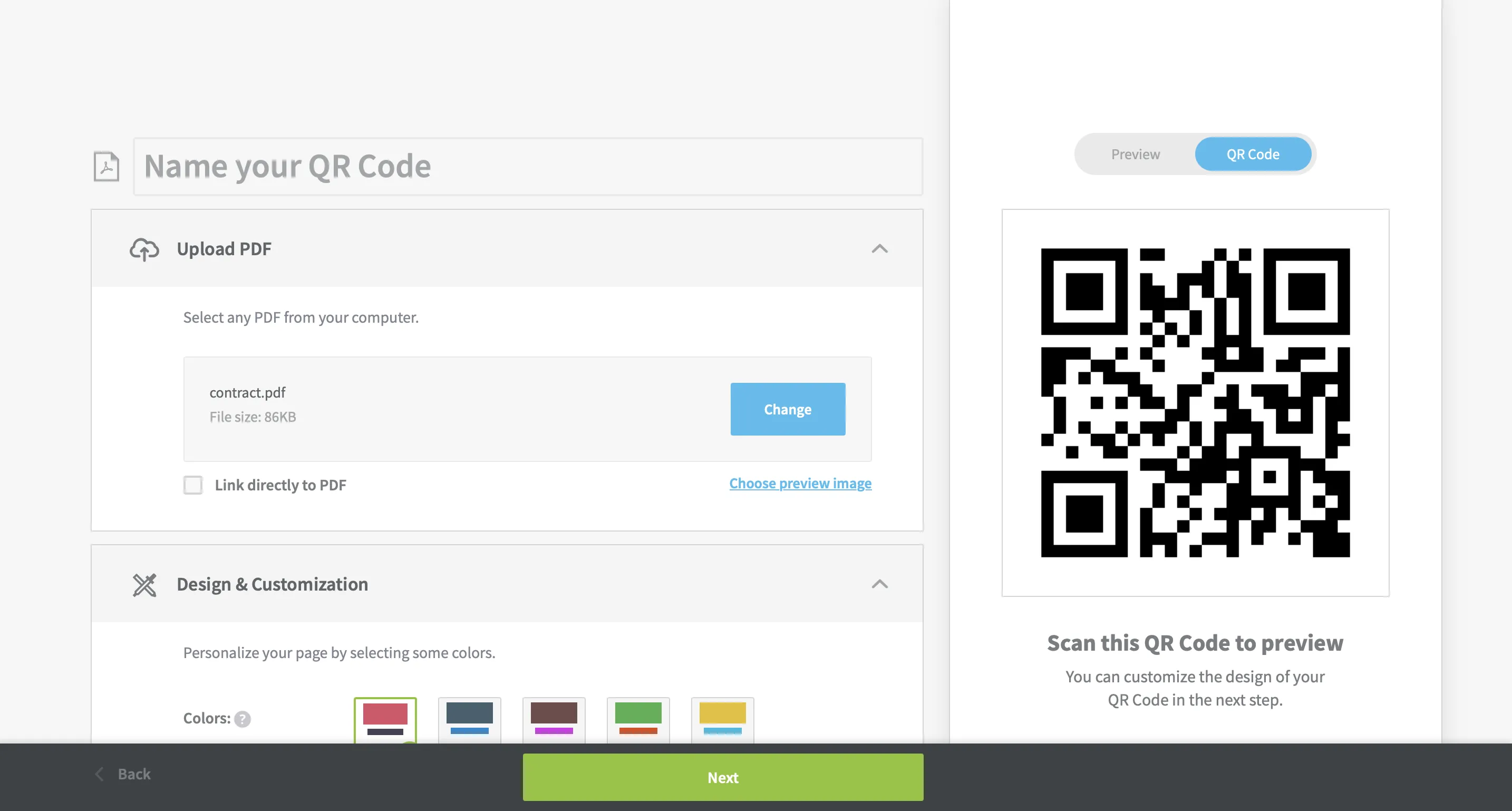Toggle the Link directly to PDF checkbox

tap(194, 485)
